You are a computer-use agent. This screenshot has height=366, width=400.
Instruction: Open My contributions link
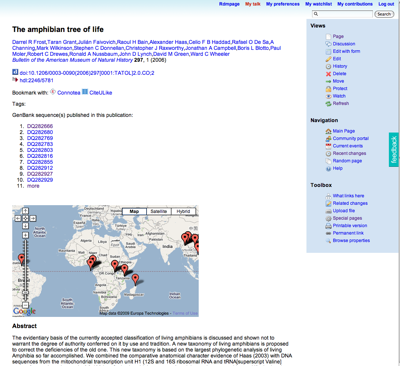click(355, 4)
